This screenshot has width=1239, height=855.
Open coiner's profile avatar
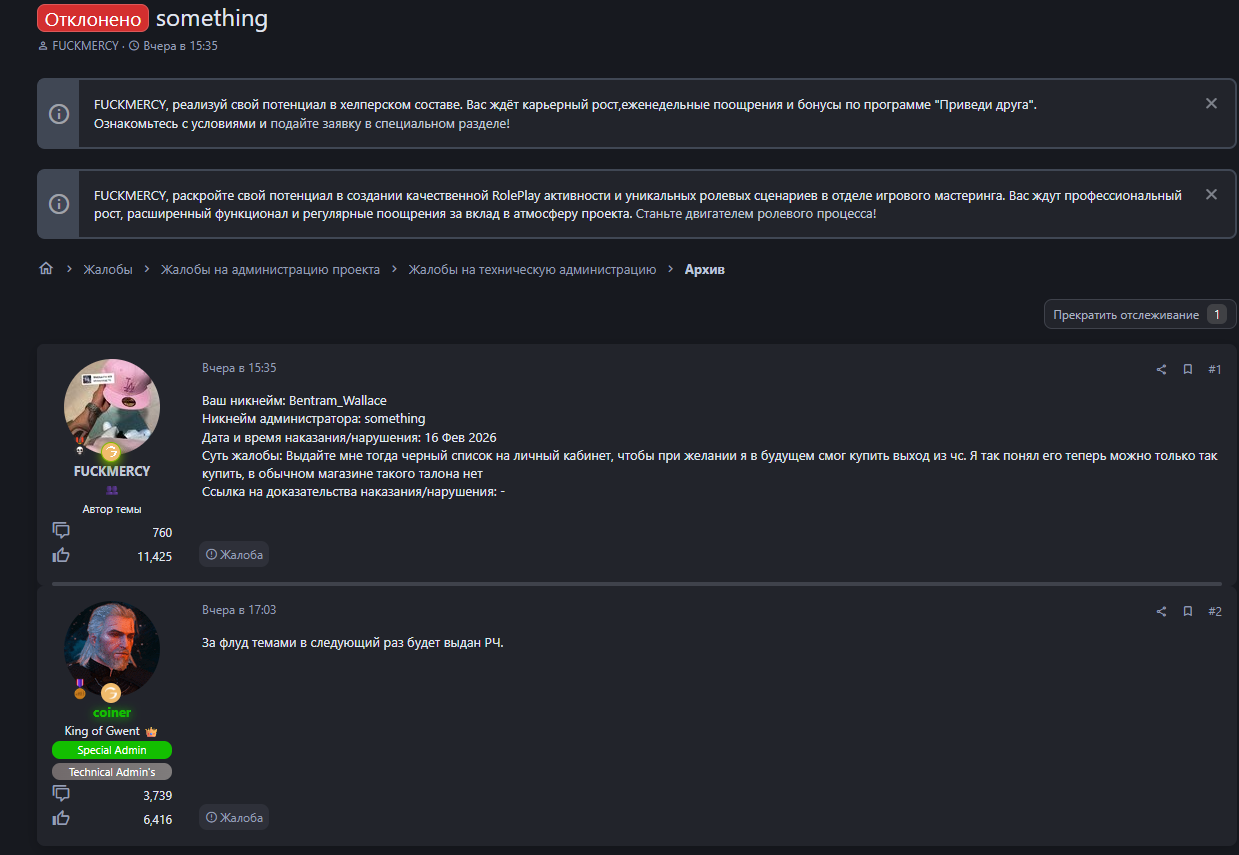point(112,648)
